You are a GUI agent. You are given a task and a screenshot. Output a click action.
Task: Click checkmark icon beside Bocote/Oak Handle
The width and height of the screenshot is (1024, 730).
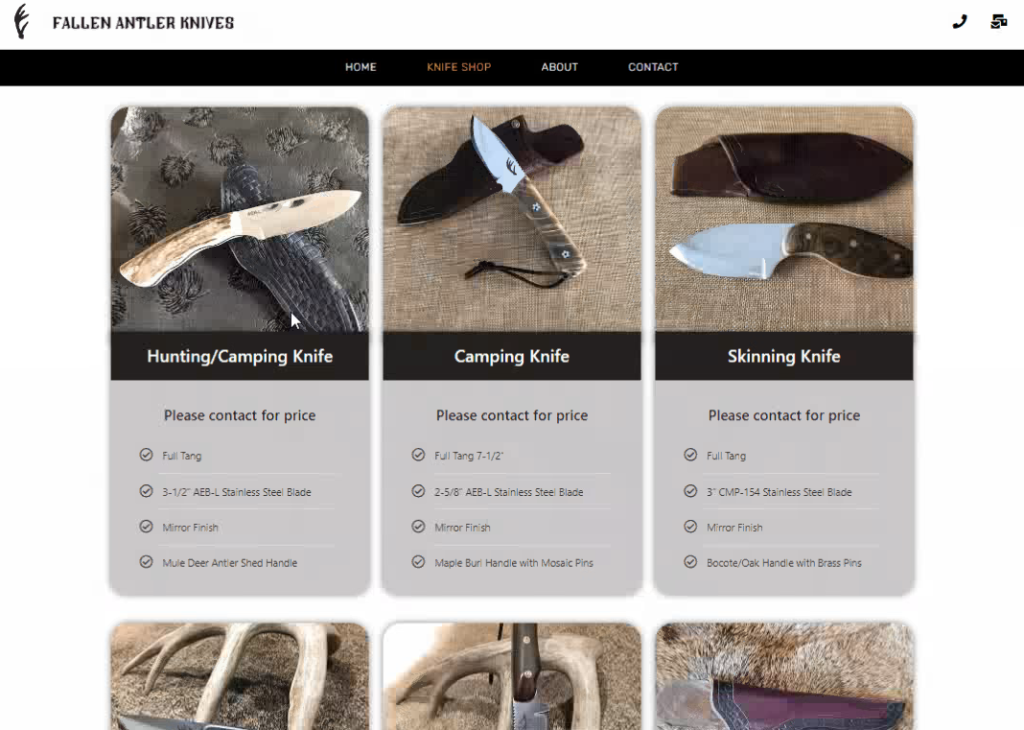coord(690,562)
